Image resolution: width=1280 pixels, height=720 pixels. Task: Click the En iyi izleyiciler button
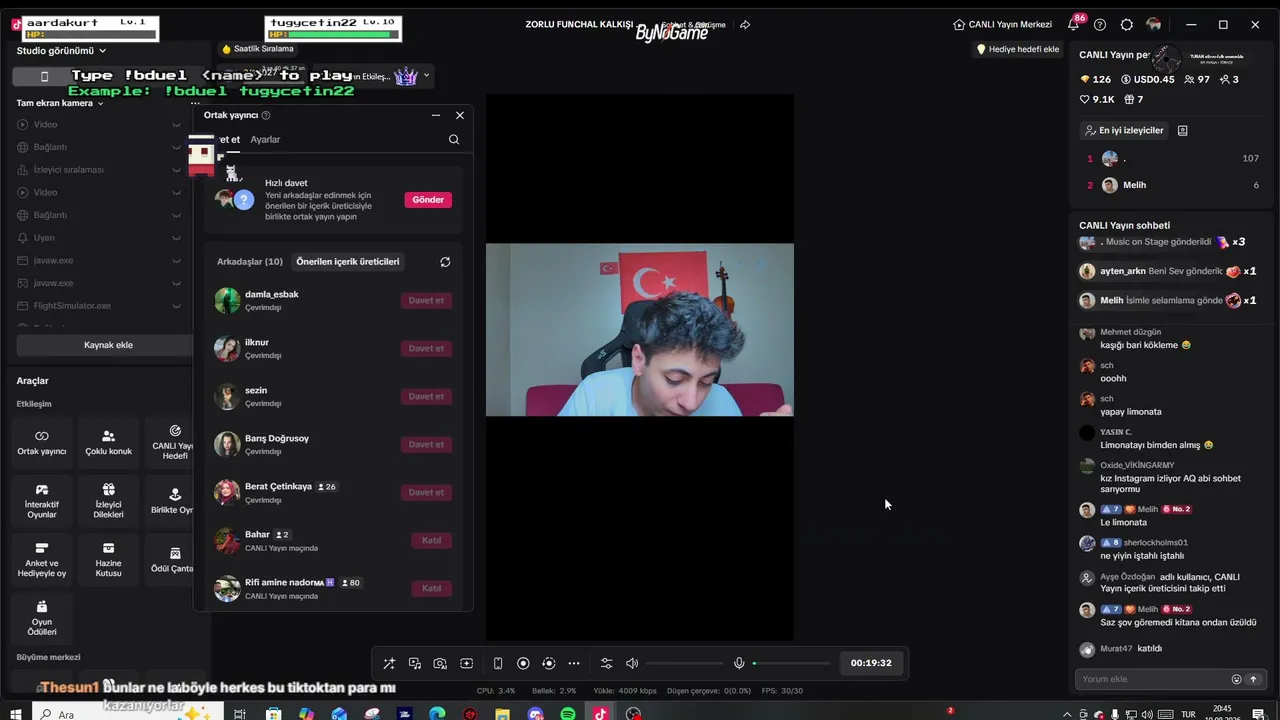[x=1124, y=130]
